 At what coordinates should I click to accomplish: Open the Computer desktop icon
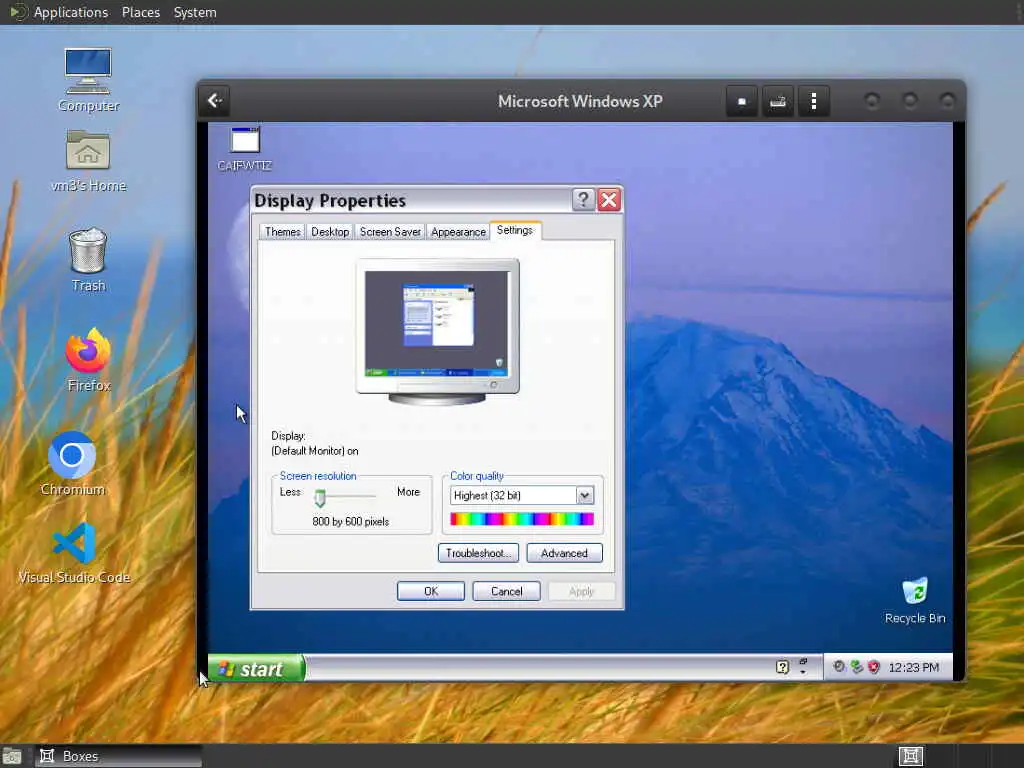pyautogui.click(x=88, y=80)
